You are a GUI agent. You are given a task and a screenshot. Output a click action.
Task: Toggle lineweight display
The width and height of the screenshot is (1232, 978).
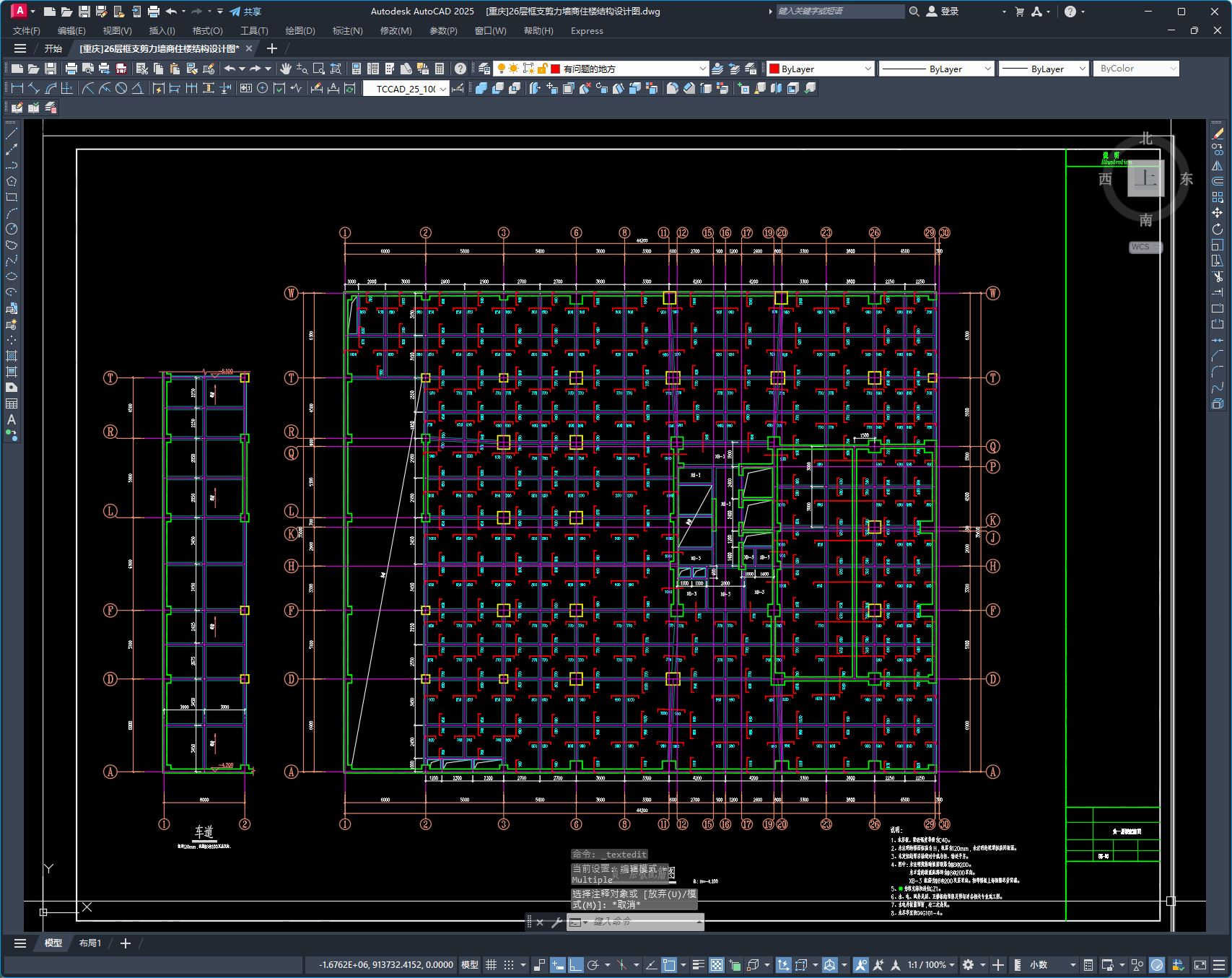698,965
